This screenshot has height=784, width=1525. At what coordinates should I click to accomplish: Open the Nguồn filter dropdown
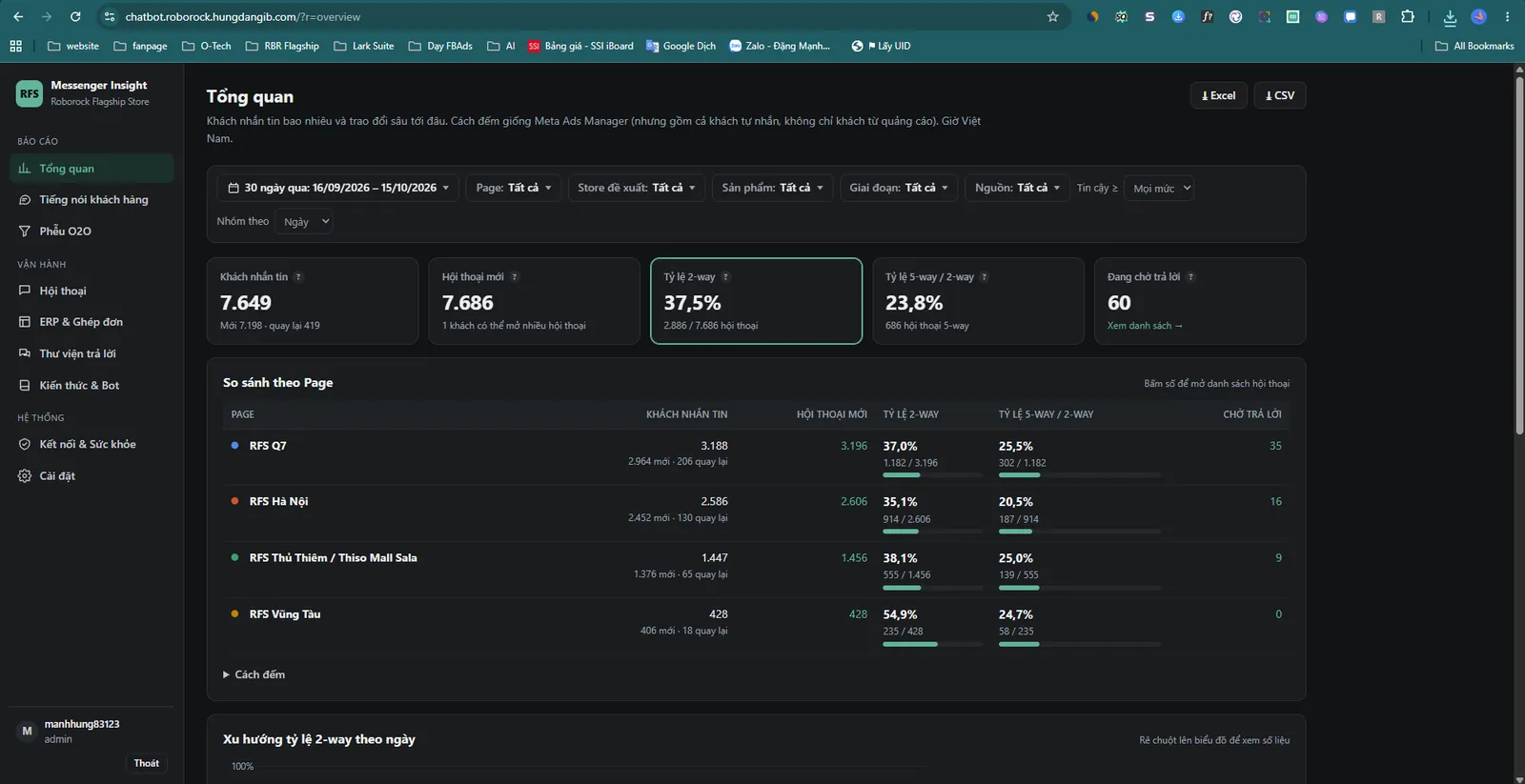pos(1017,188)
